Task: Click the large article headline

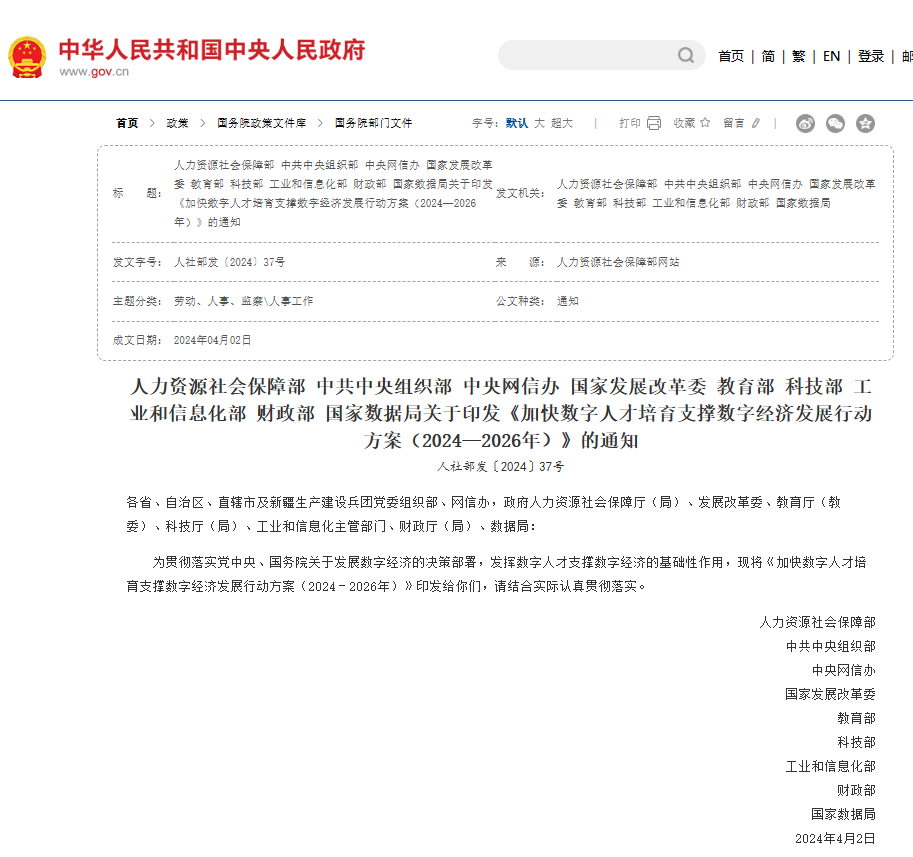Action: tap(501, 413)
